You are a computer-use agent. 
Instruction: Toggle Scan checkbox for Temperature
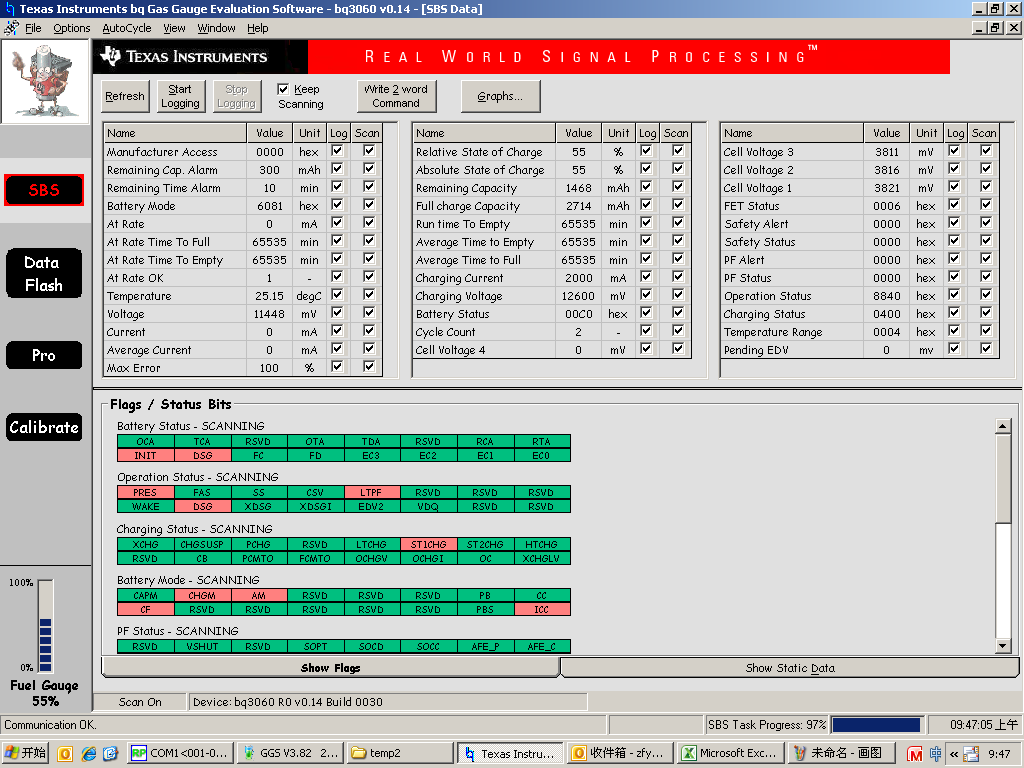pyautogui.click(x=369, y=295)
